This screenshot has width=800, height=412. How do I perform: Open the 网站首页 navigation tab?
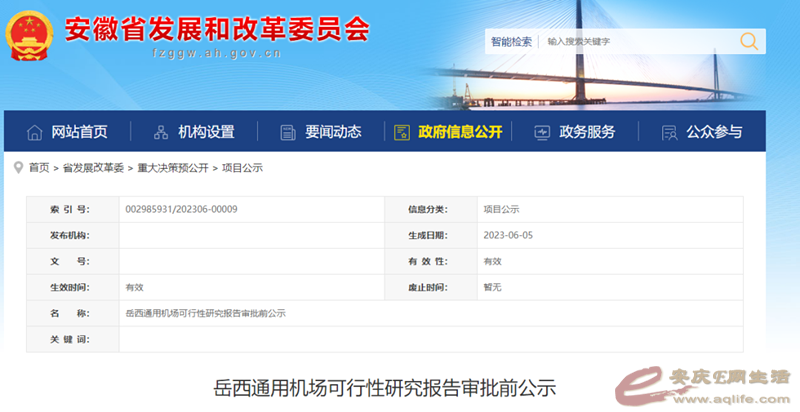pos(79,132)
